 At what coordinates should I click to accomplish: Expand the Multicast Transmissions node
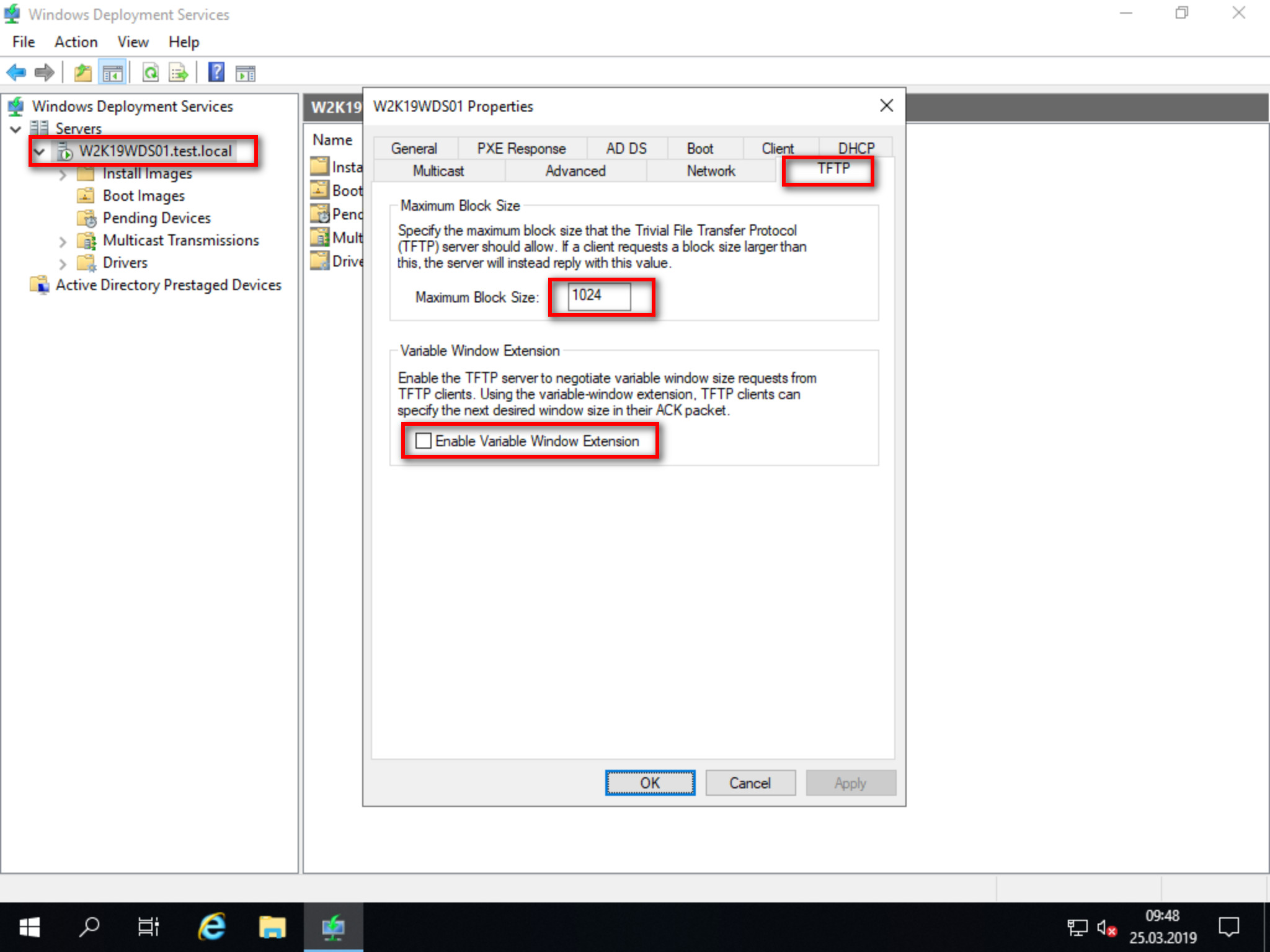click(62, 240)
